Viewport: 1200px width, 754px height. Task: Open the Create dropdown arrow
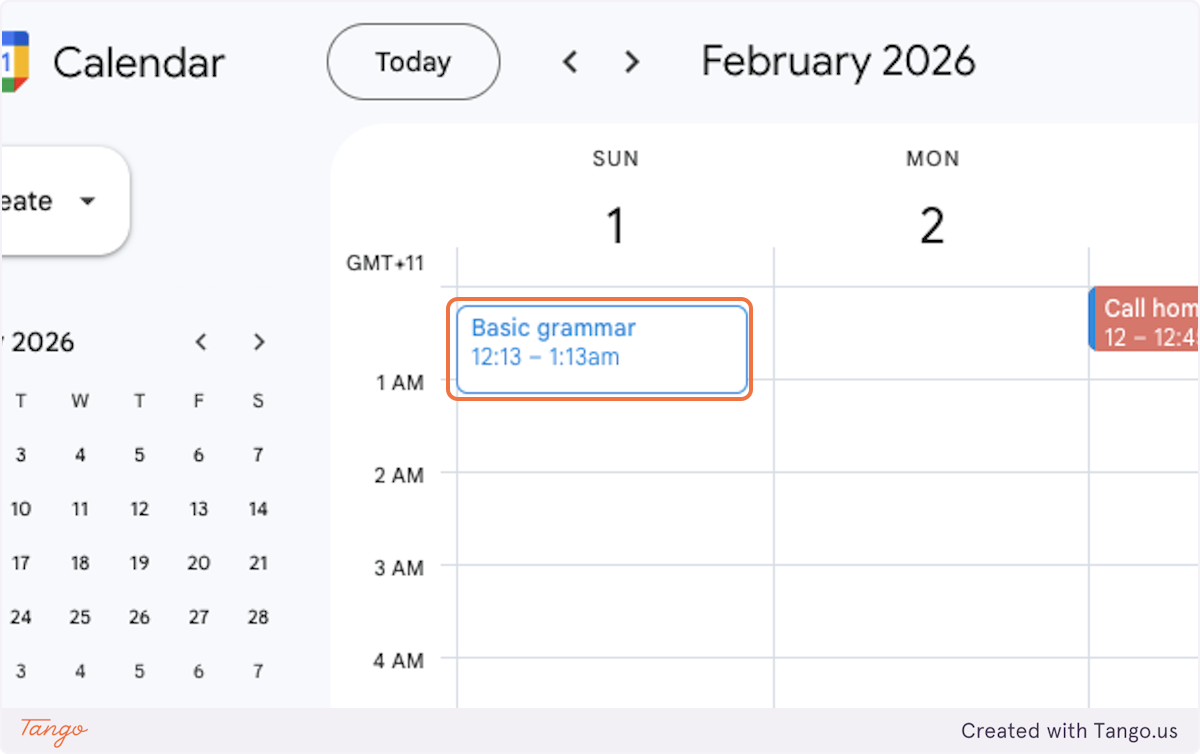tap(87, 201)
